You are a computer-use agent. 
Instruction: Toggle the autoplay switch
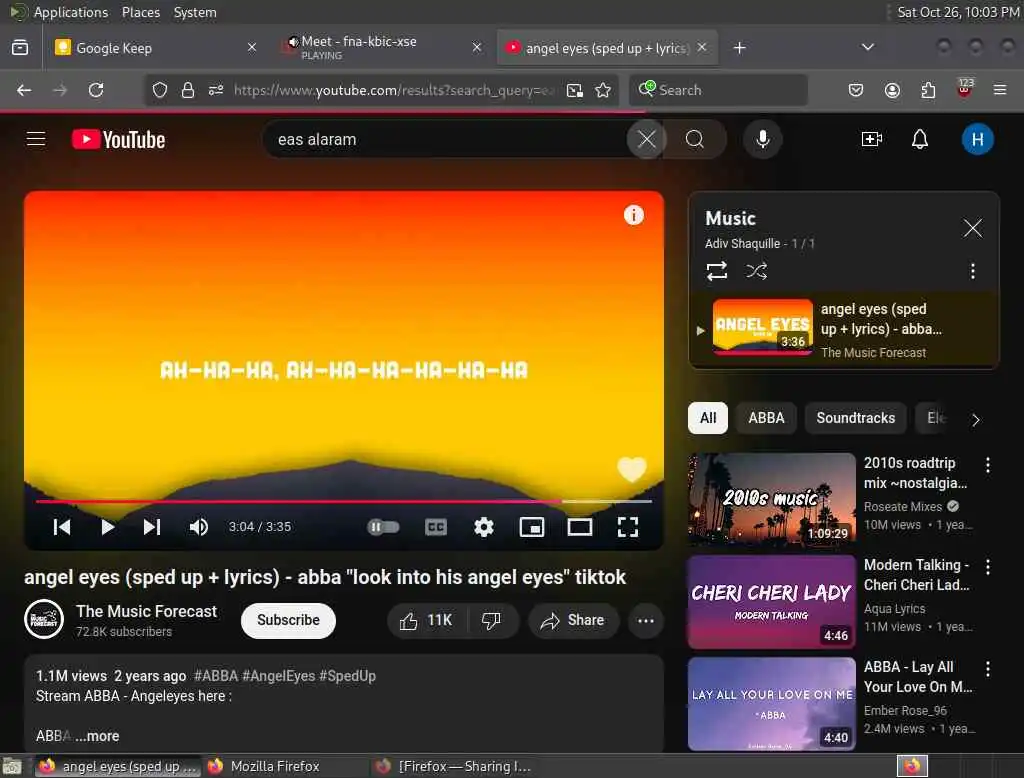[383, 527]
